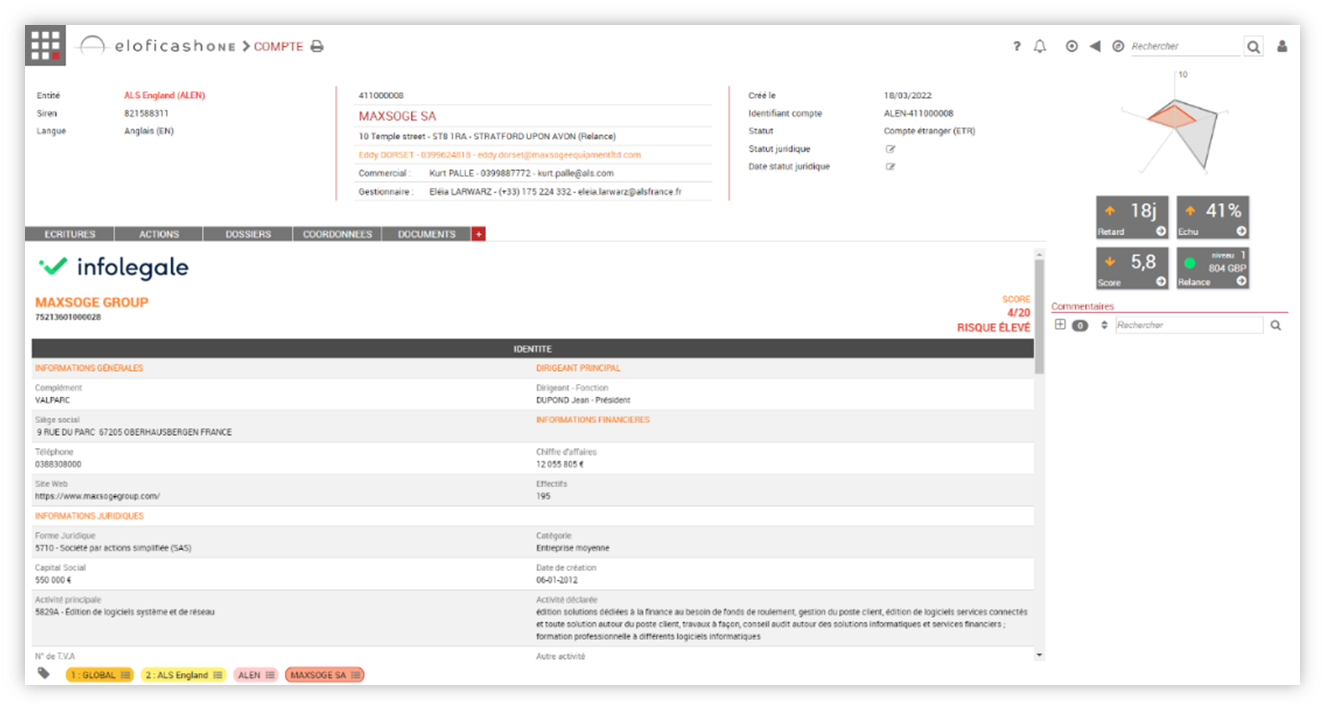
Task: Toggle the comments sort order arrows
Action: 1104,324
